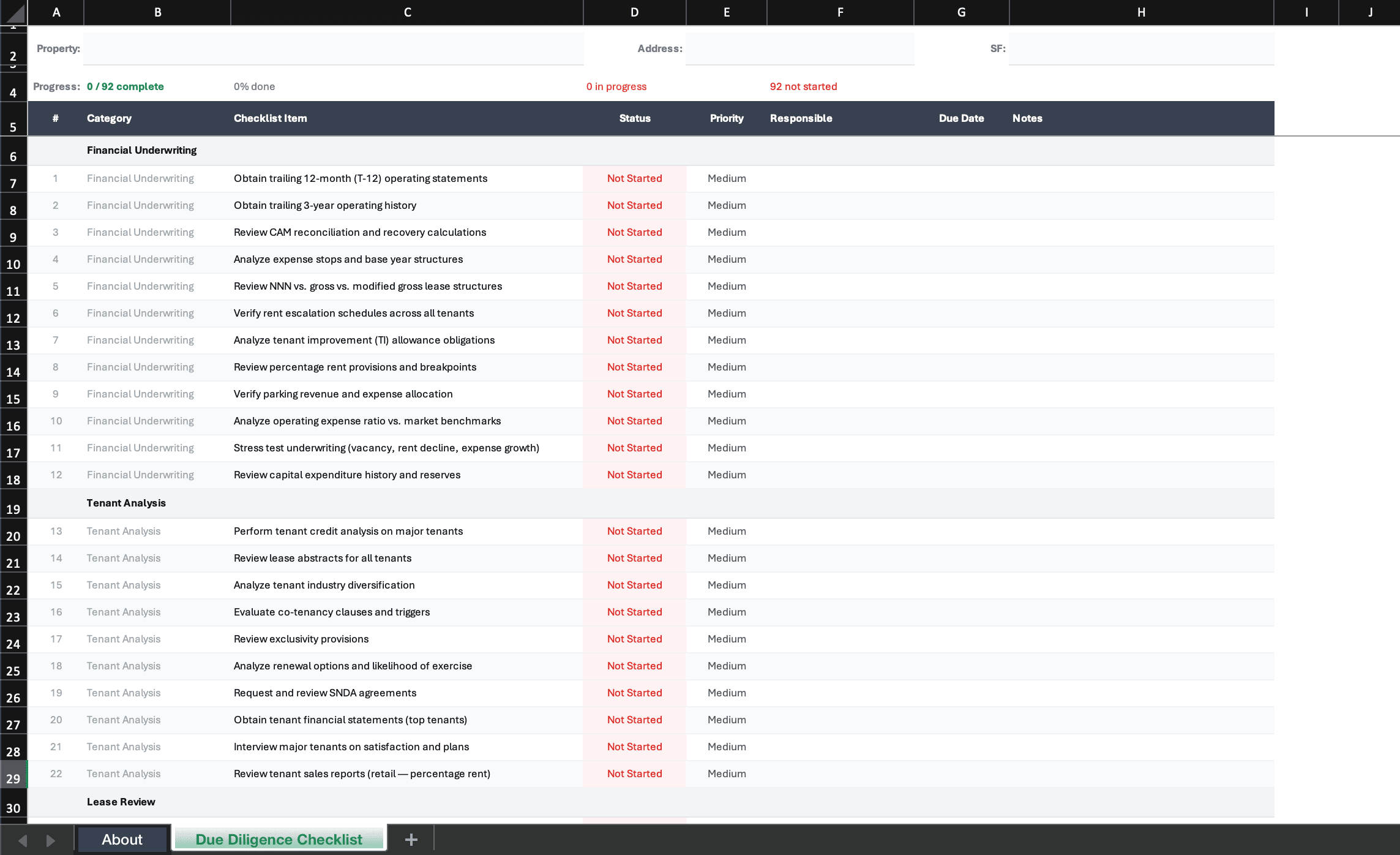The width and height of the screenshot is (1400, 855).
Task: Add a new sheet with the plus icon
Action: click(411, 839)
